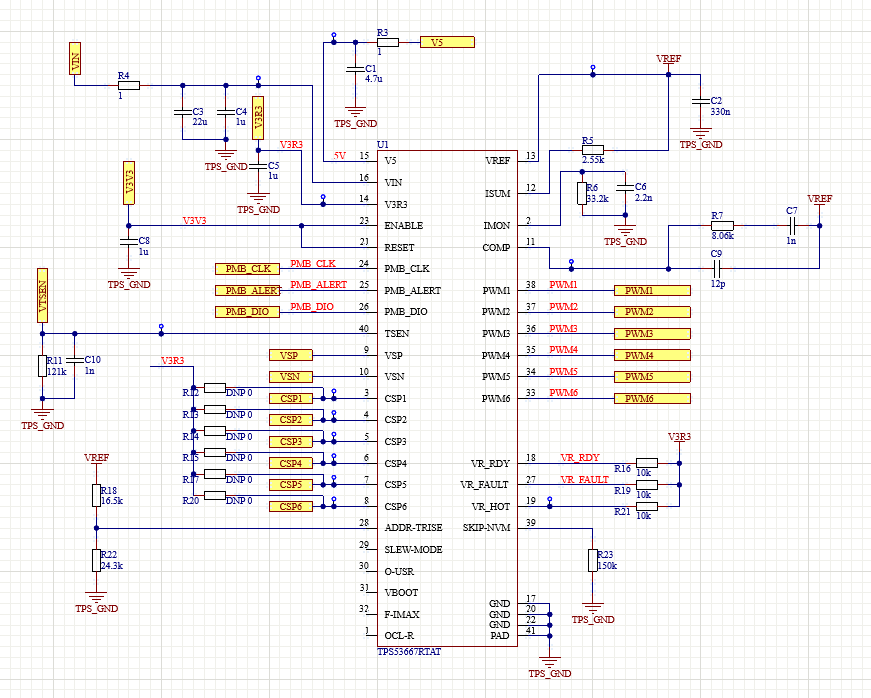Image resolution: width=871 pixels, height=698 pixels.
Task: Select pull-up resistor R19 symbol
Action: pos(647,485)
